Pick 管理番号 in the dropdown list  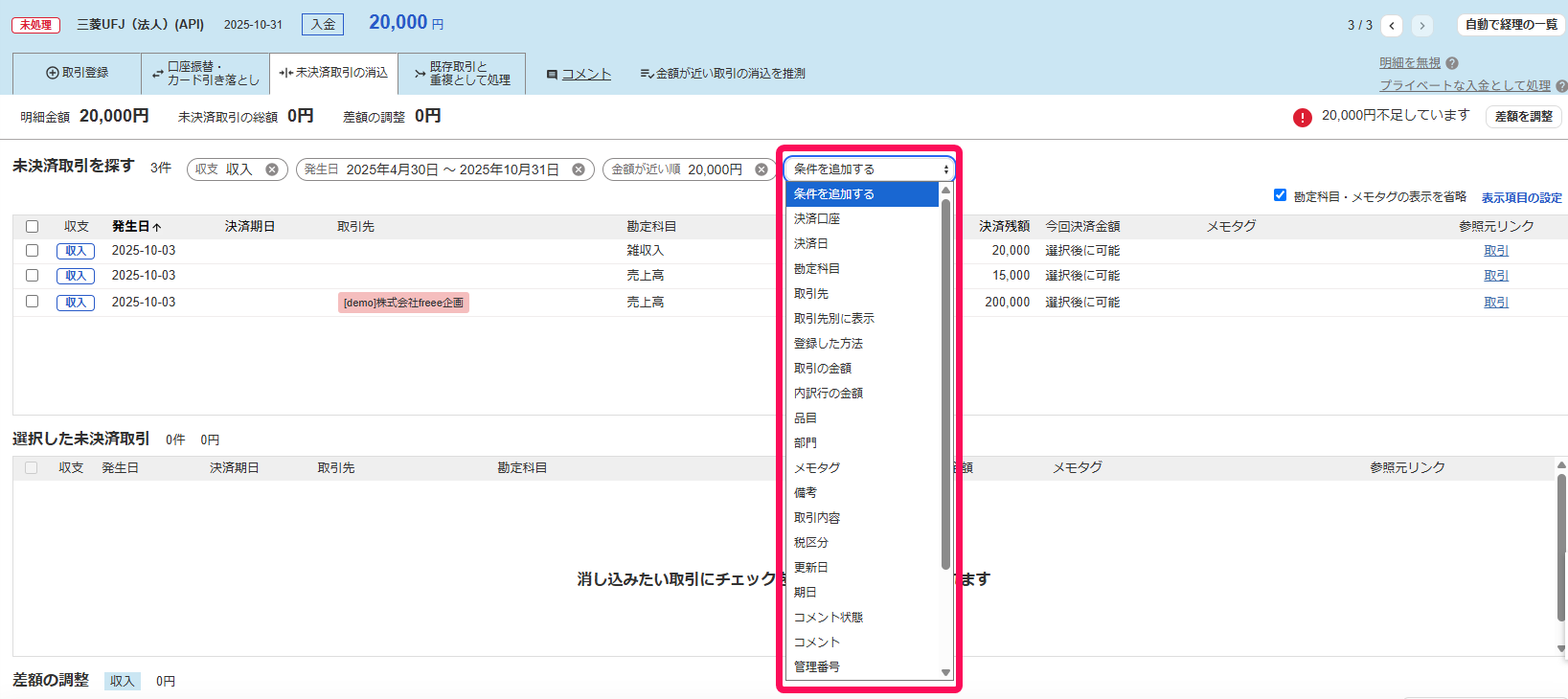coord(862,667)
